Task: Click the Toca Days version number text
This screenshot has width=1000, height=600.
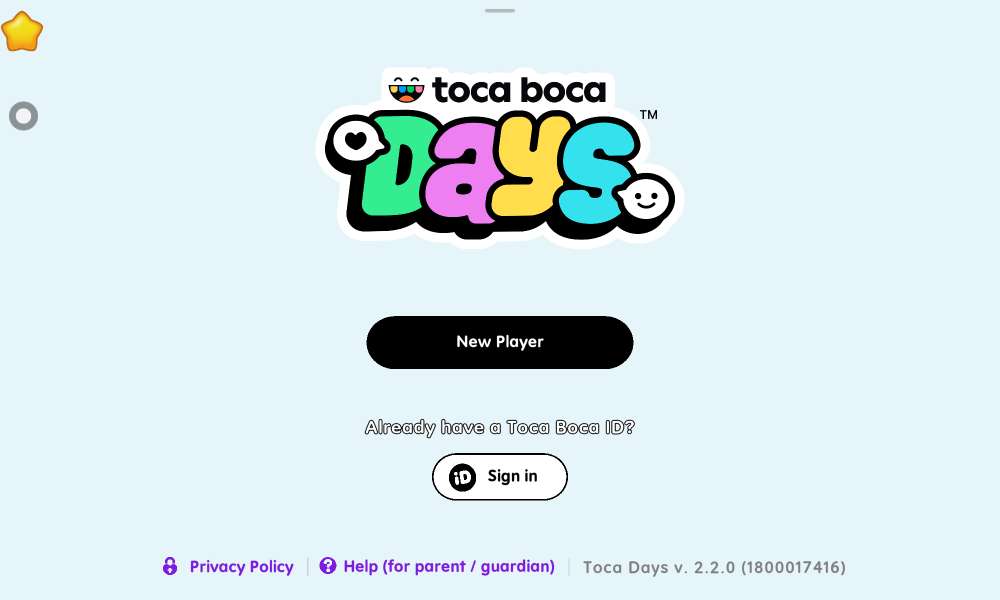Action: pos(714,567)
